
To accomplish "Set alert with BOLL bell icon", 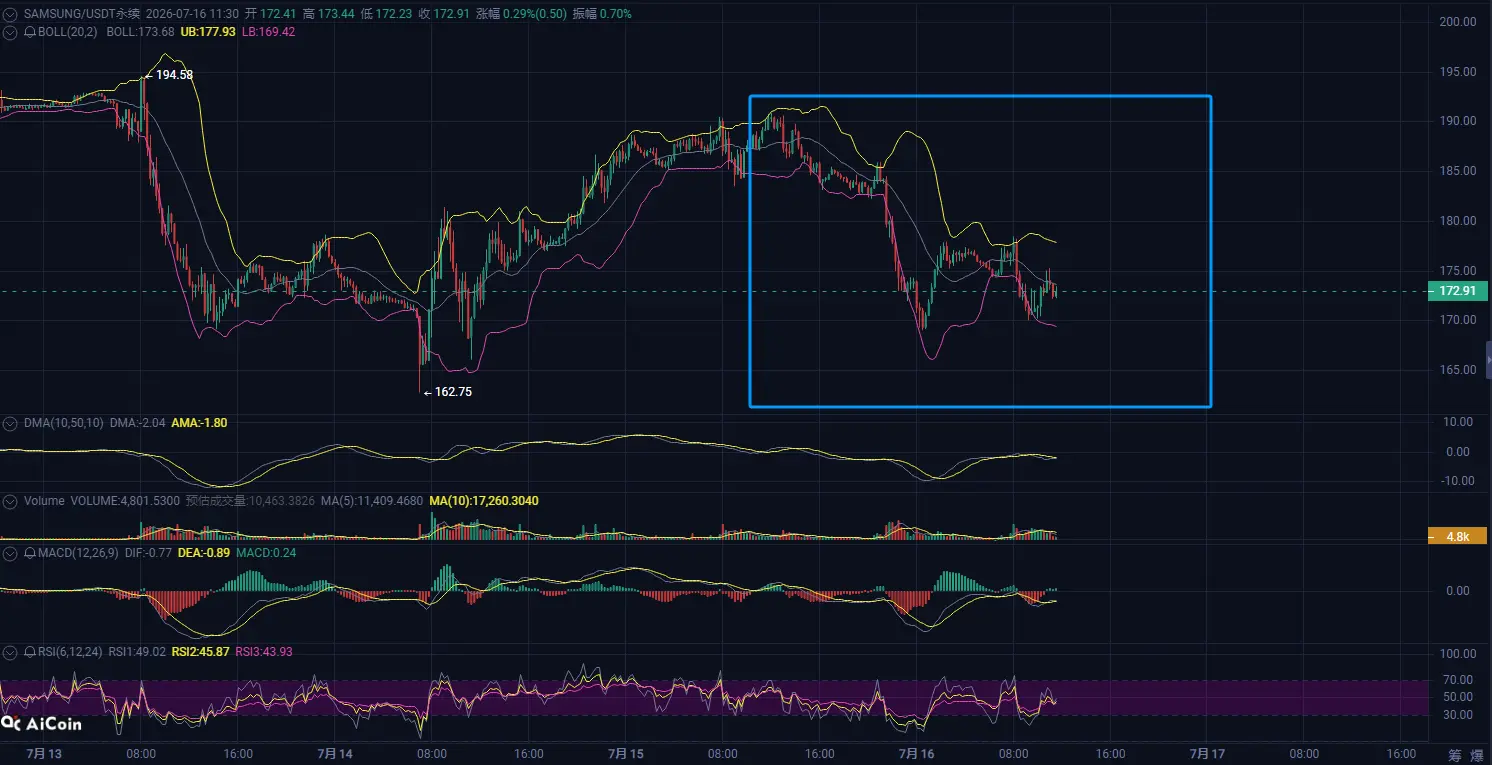I will 29,32.
